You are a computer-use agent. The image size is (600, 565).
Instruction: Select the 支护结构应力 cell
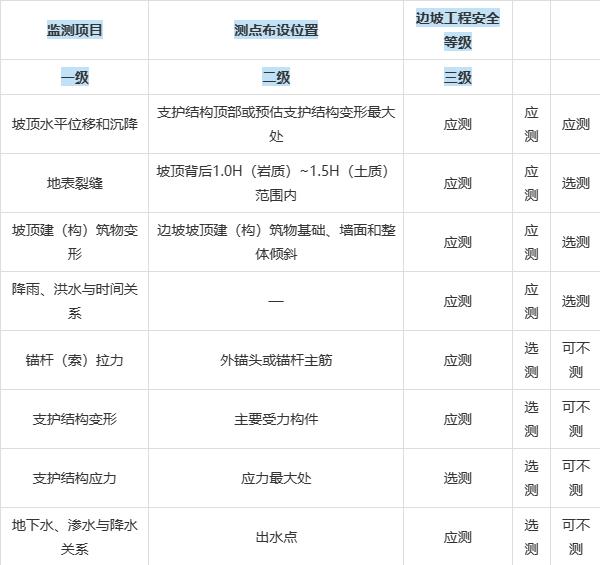(x=75, y=478)
